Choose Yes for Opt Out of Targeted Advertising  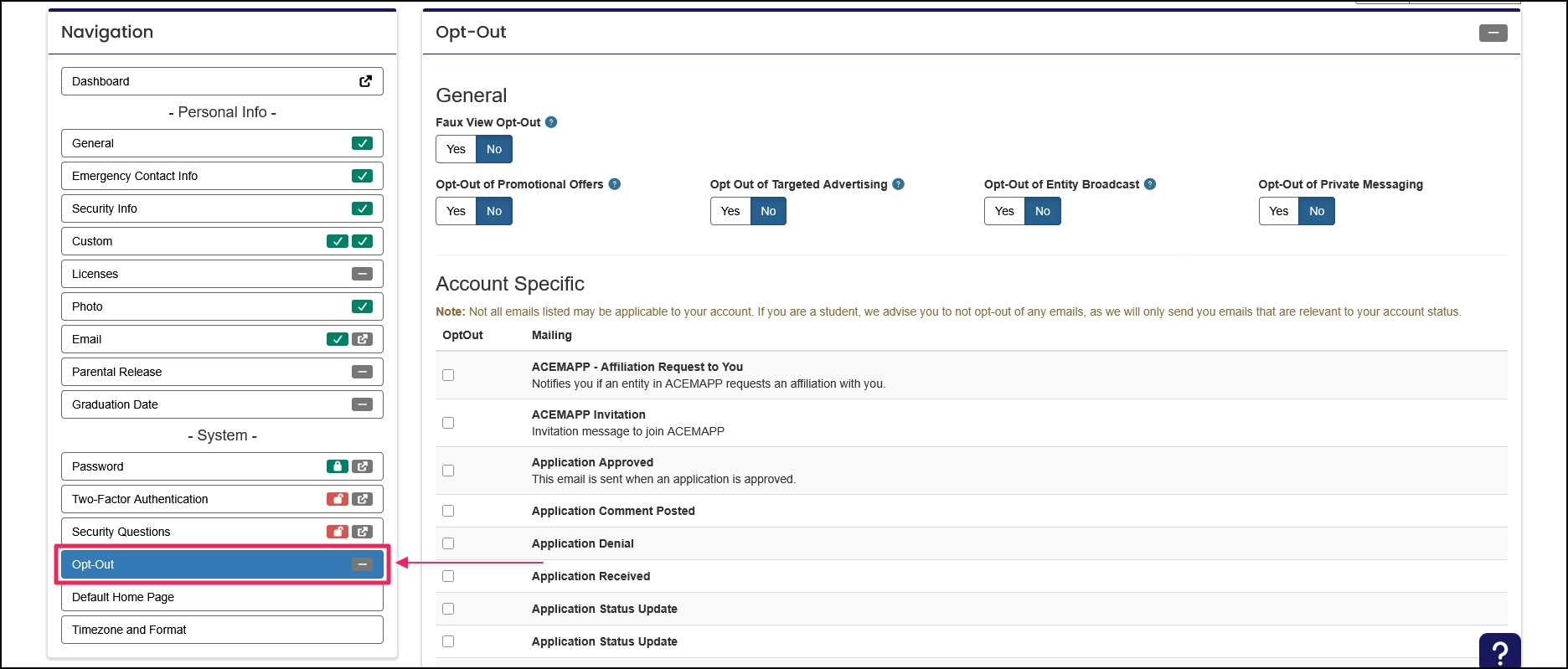click(730, 211)
